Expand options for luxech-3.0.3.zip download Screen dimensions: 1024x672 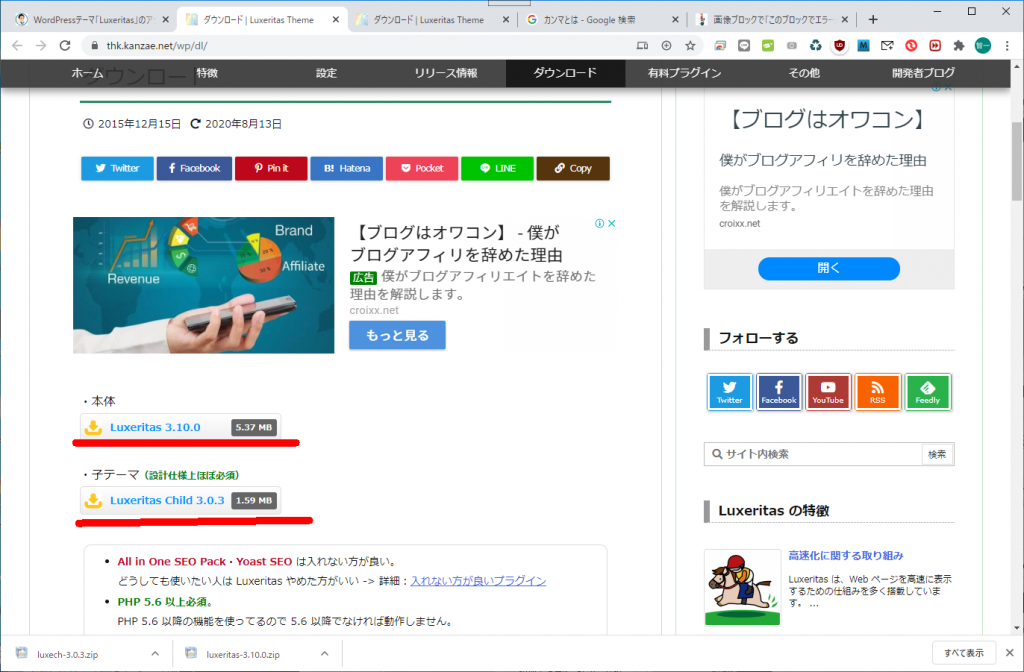(155, 653)
